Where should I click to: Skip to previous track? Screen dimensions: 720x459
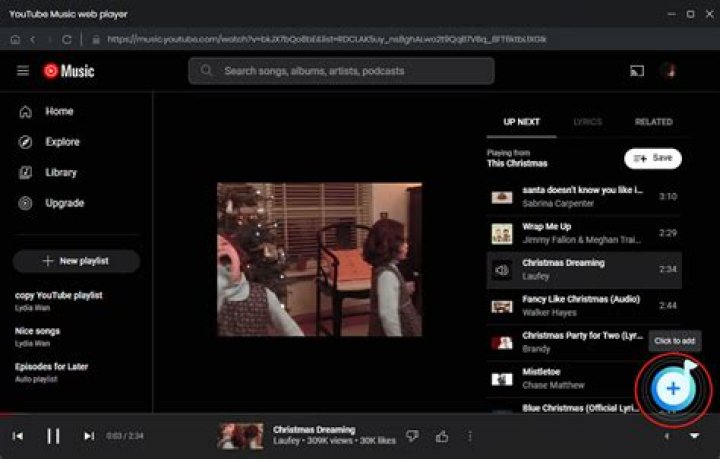point(18,436)
